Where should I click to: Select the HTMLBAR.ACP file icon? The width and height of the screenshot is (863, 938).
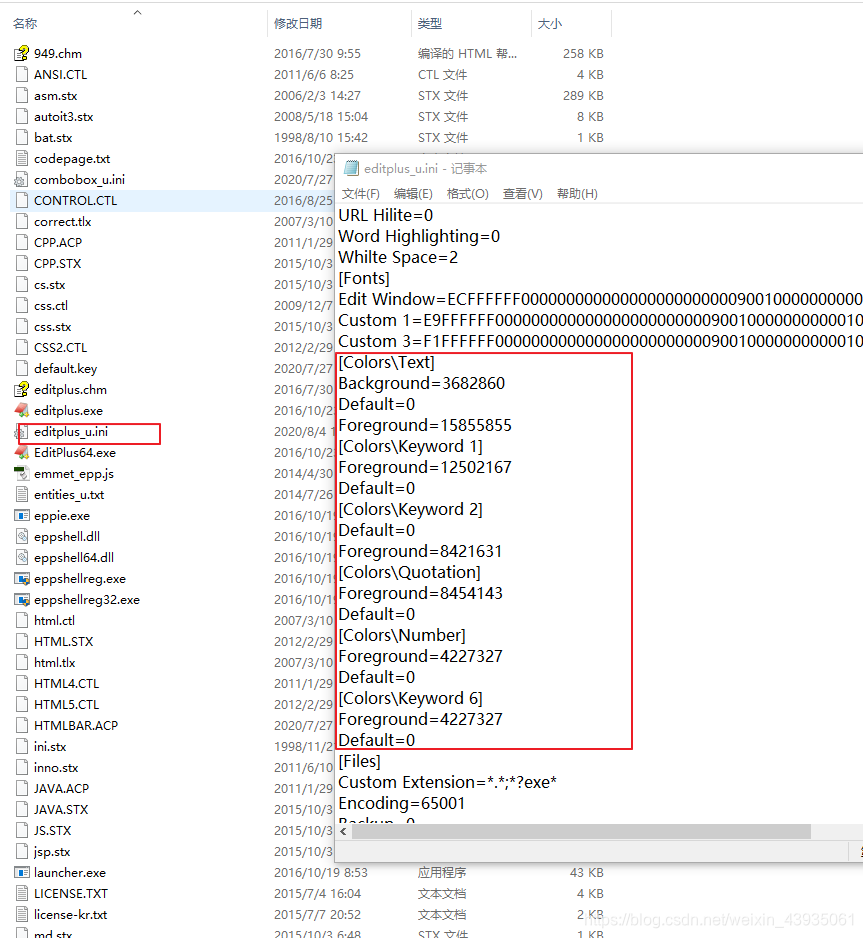(x=22, y=726)
